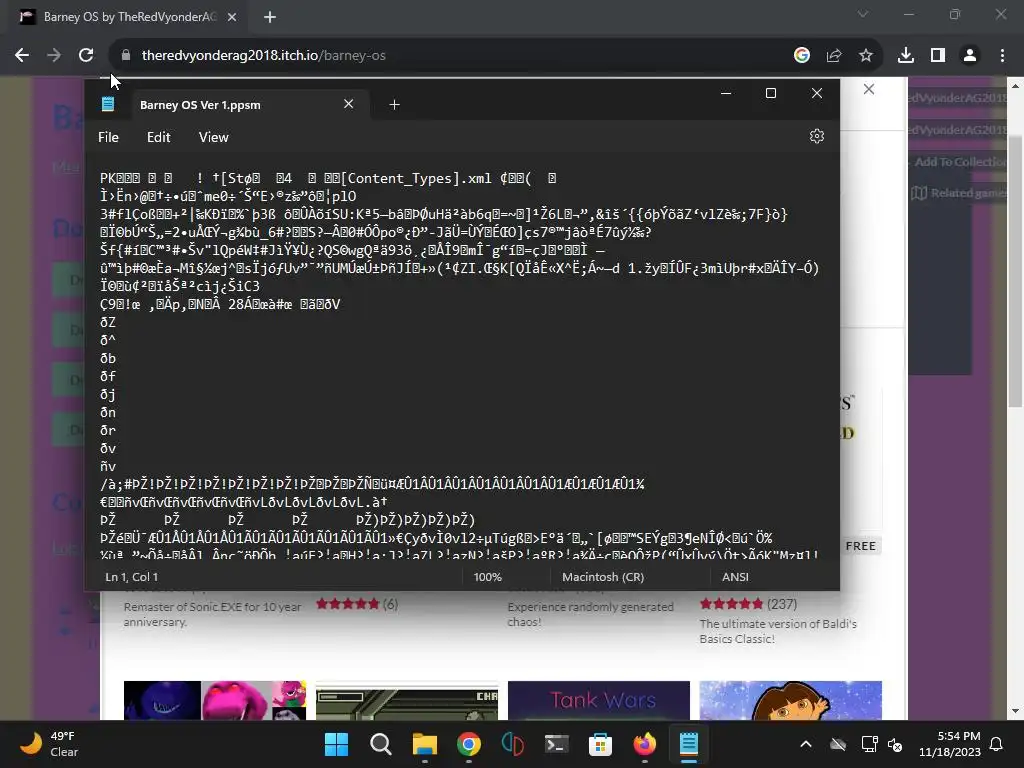This screenshot has height=768, width=1024.
Task: Open Firefox from taskbar
Action: 645,744
